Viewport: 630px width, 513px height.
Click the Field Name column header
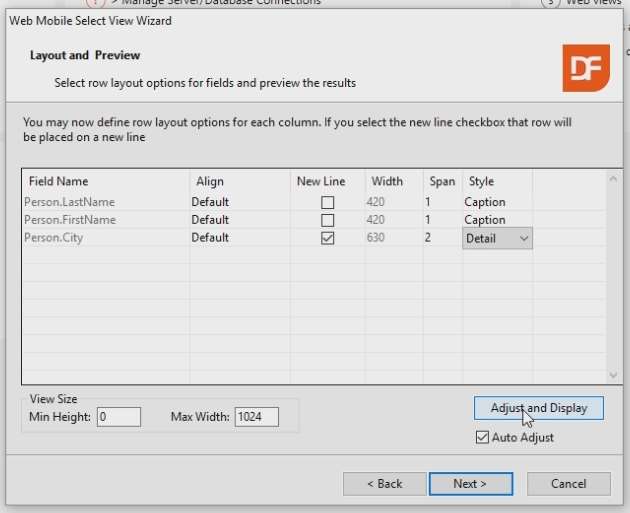tap(59, 181)
